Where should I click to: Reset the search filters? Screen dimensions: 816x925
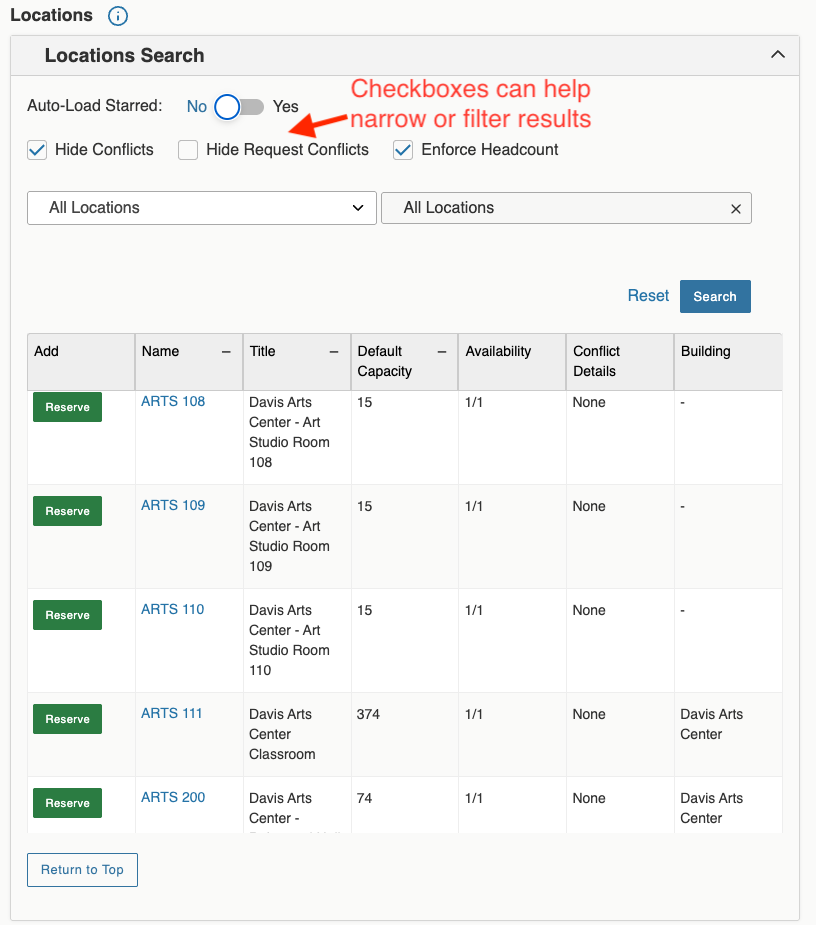(x=648, y=295)
